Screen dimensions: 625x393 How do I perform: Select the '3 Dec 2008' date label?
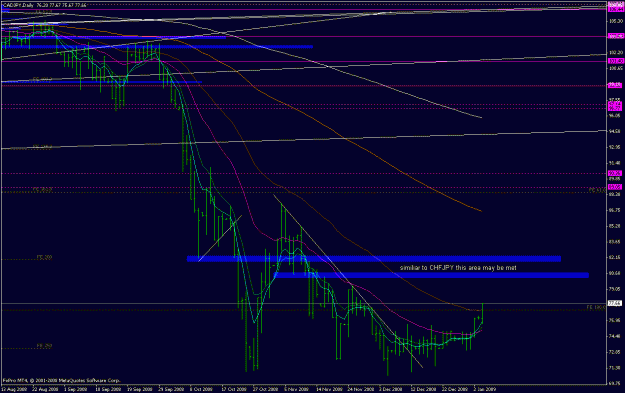click(x=391, y=389)
